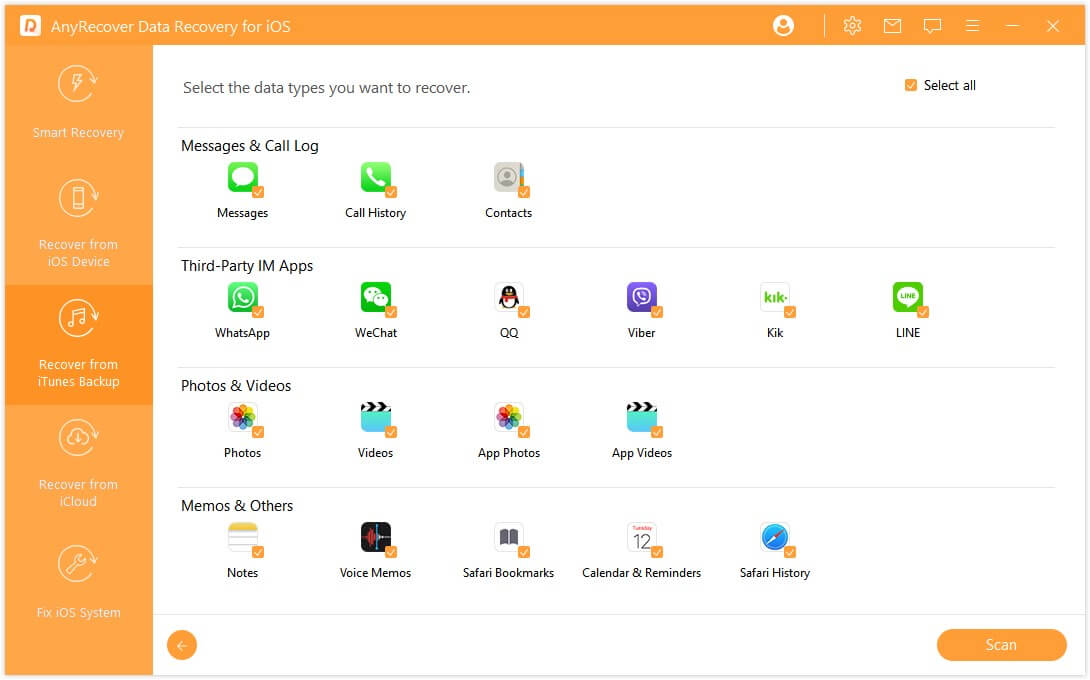Select Fix iOS System in sidebar
This screenshot has height=680, width=1090.
[77, 588]
